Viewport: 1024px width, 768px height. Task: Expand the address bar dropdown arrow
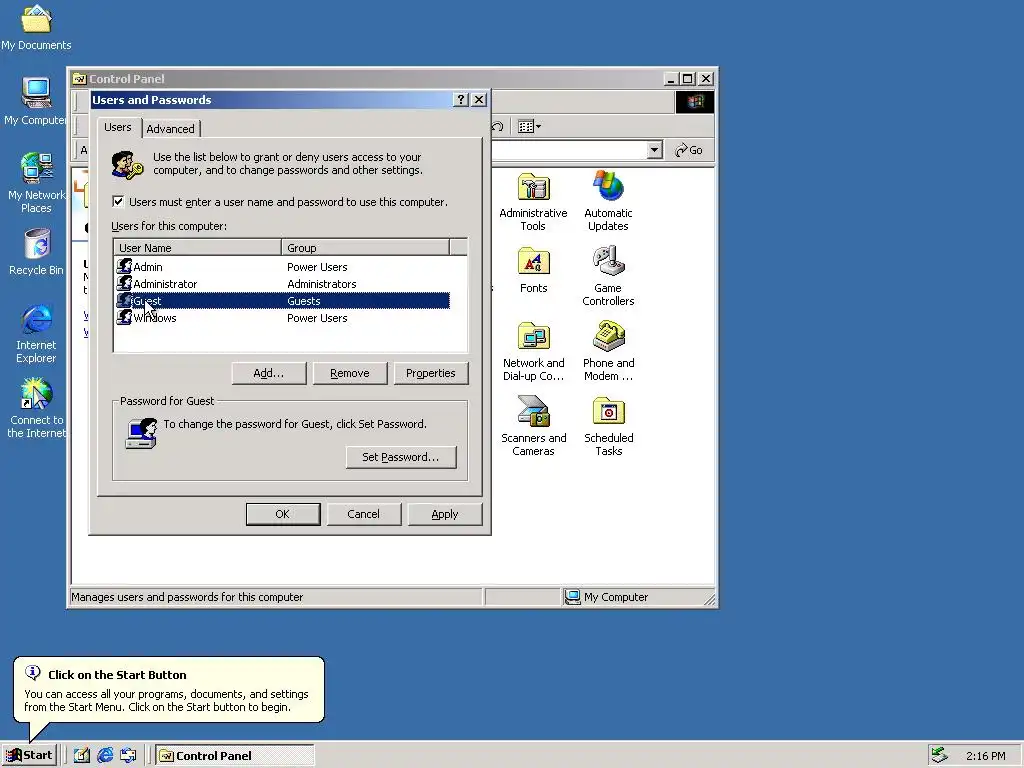654,150
